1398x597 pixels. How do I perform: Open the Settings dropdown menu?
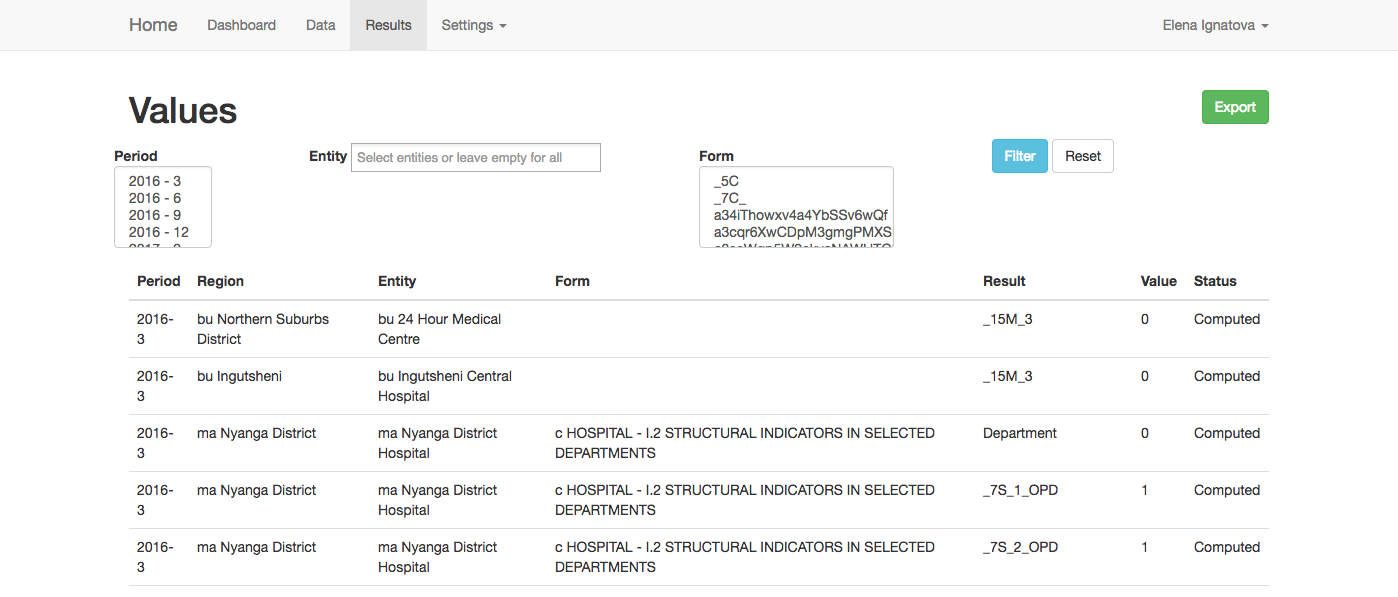[473, 25]
